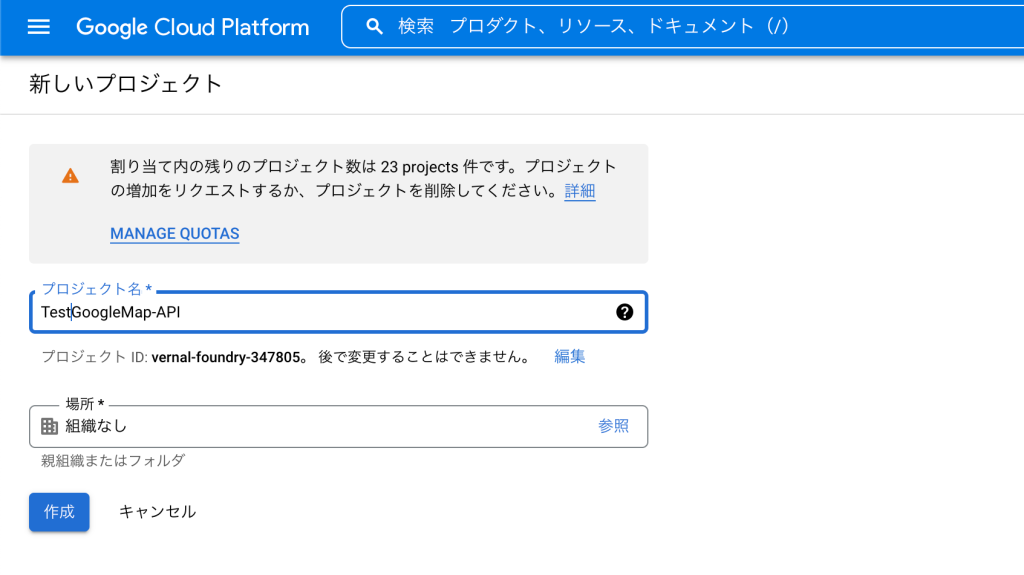Image resolution: width=1024 pixels, height=575 pixels.
Task: Click 参照 to browse locations
Action: 613,426
